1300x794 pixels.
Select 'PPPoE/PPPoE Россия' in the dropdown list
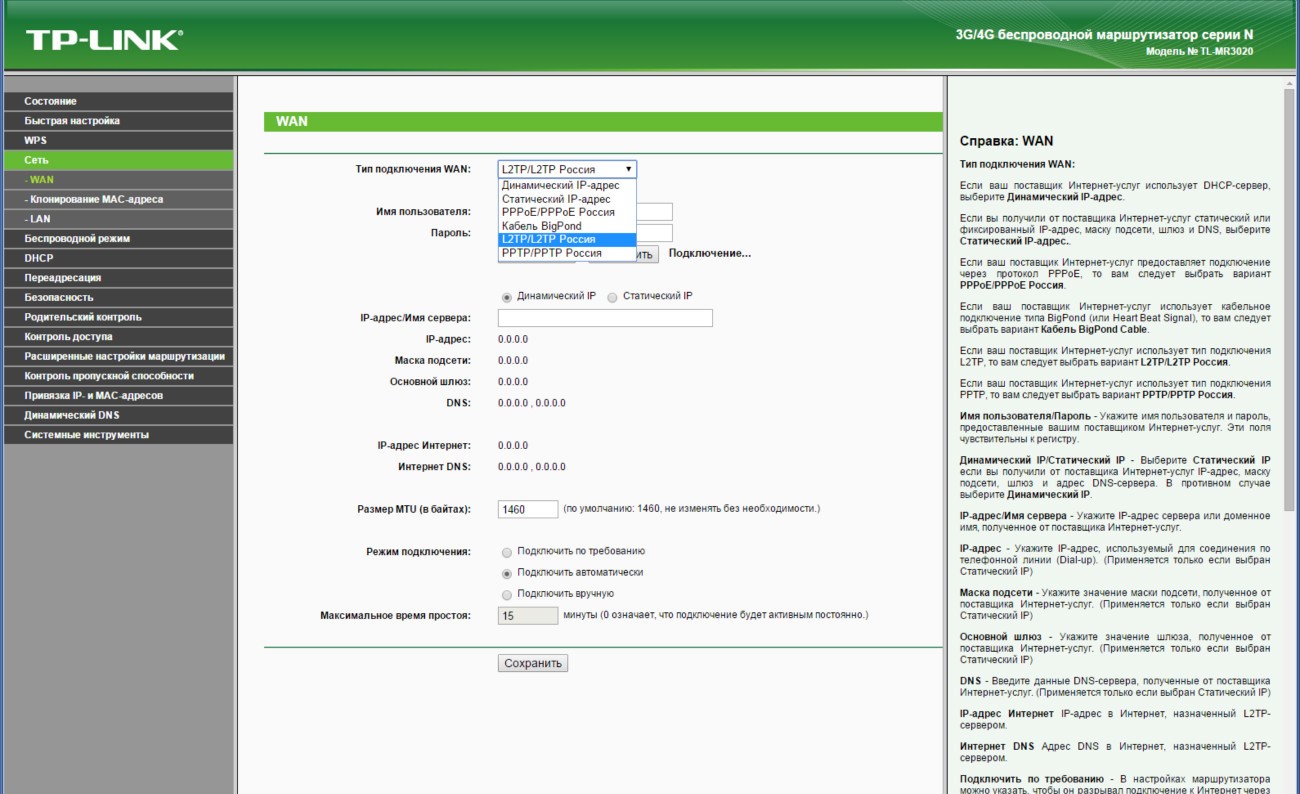[558, 212]
